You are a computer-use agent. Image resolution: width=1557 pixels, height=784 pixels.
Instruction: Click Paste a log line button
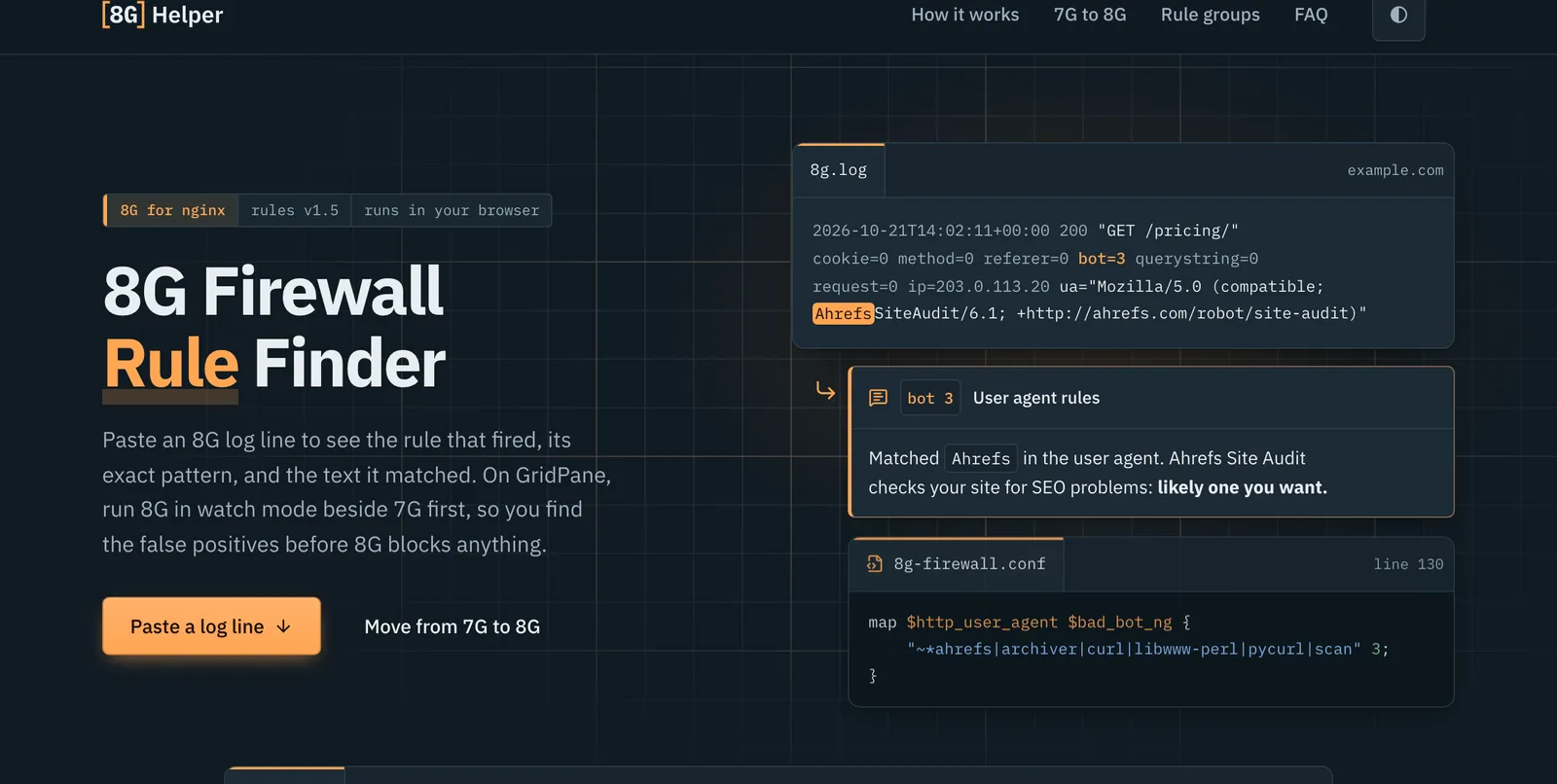pyautogui.click(x=211, y=626)
